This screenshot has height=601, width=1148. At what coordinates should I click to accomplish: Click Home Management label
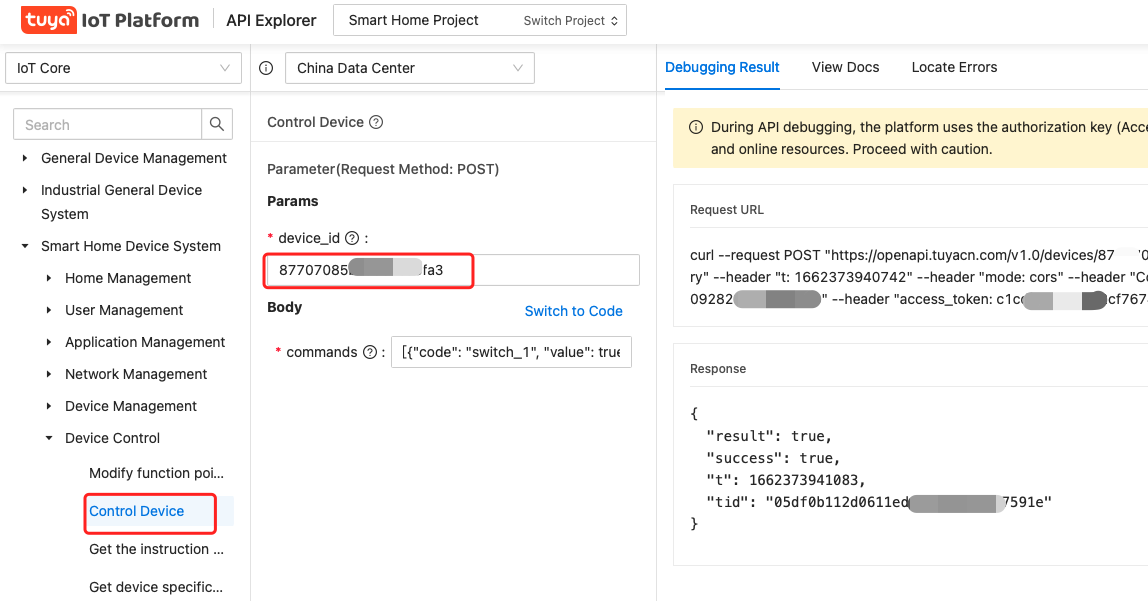(x=128, y=278)
